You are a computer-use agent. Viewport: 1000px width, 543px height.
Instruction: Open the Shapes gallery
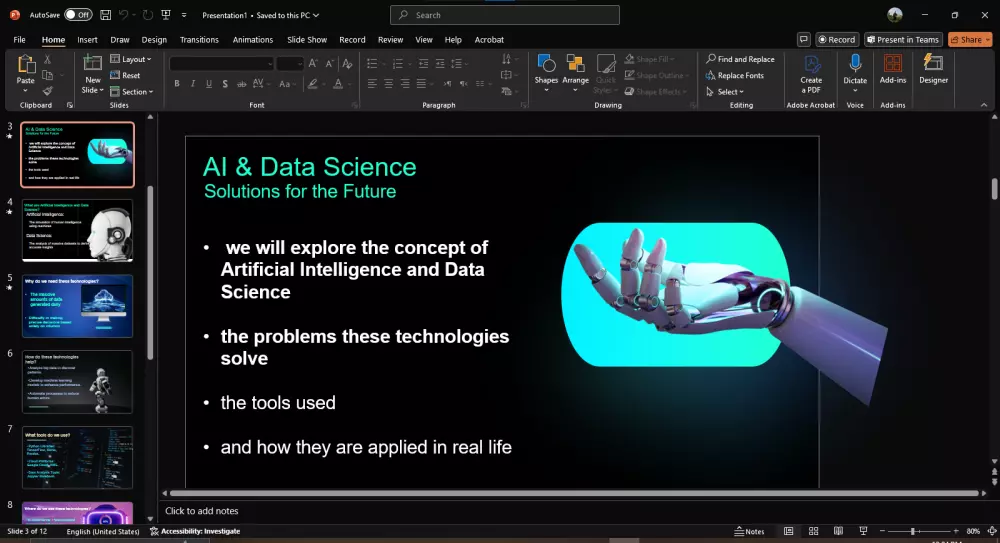tap(546, 73)
